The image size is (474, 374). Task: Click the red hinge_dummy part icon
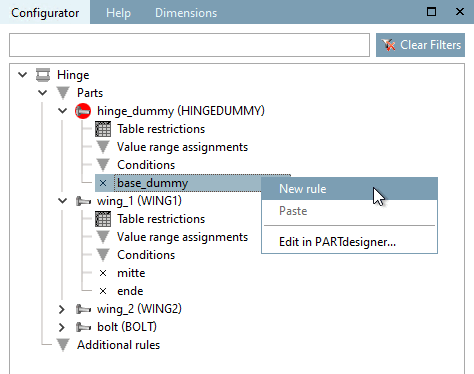pos(83,111)
